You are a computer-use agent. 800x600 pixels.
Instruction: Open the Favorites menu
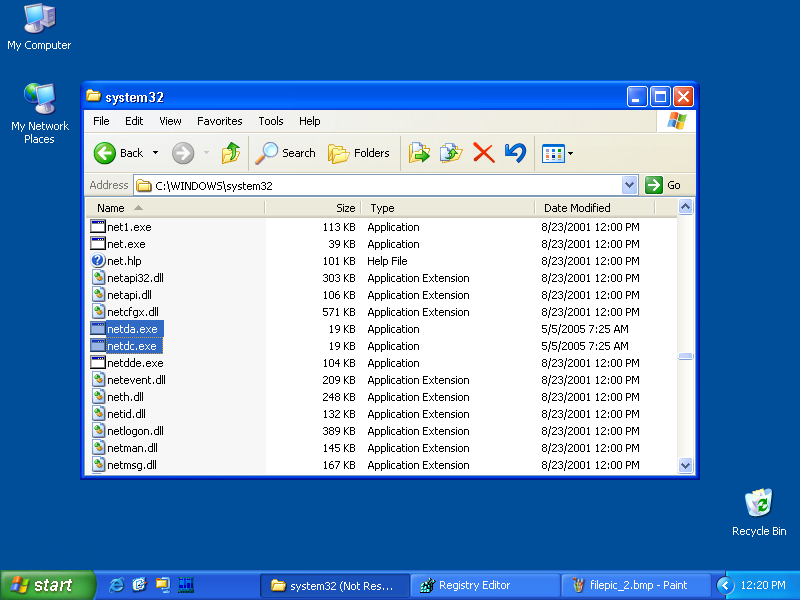(219, 121)
